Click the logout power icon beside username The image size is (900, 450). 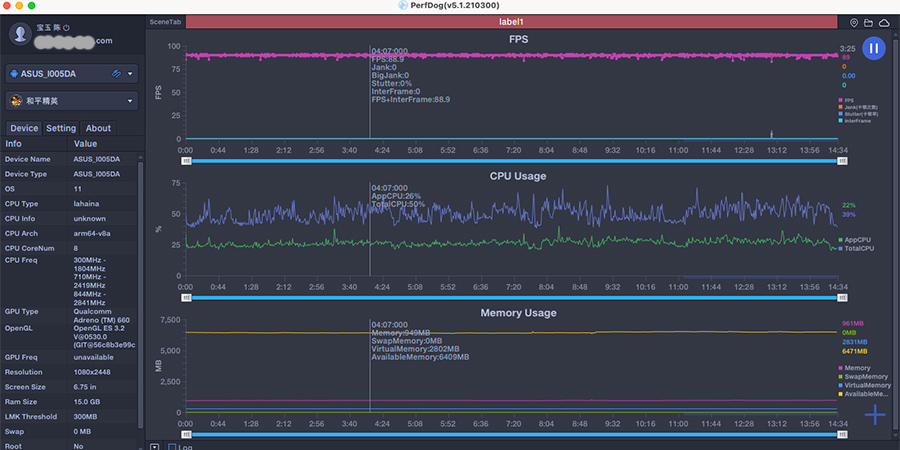[x=67, y=28]
